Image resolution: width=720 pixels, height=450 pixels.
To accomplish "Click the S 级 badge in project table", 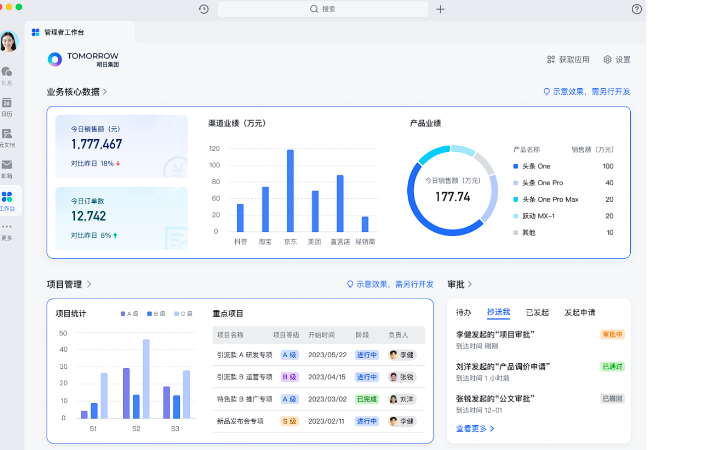I will pos(289,421).
